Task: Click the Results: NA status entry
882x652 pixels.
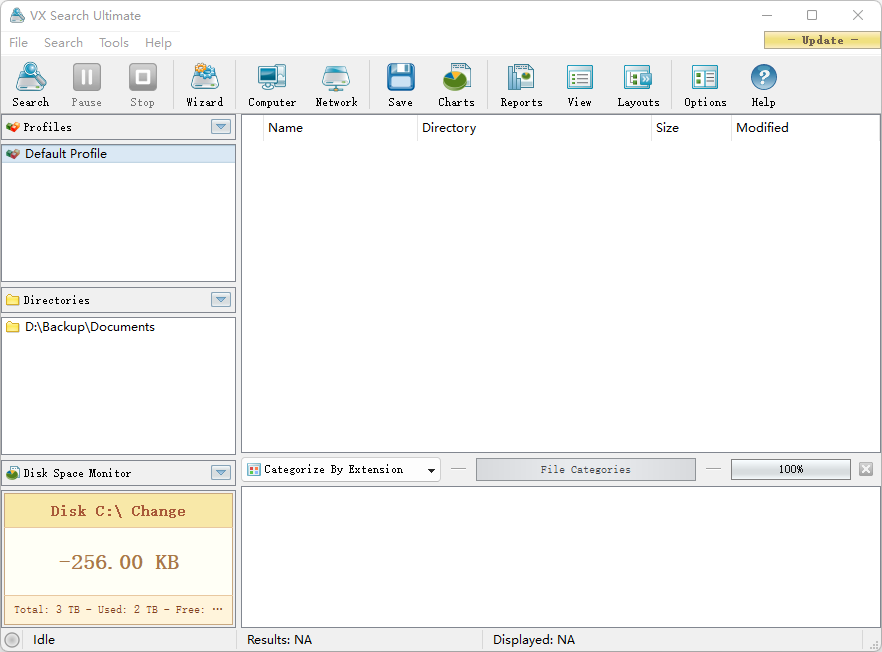Action: pyautogui.click(x=280, y=640)
